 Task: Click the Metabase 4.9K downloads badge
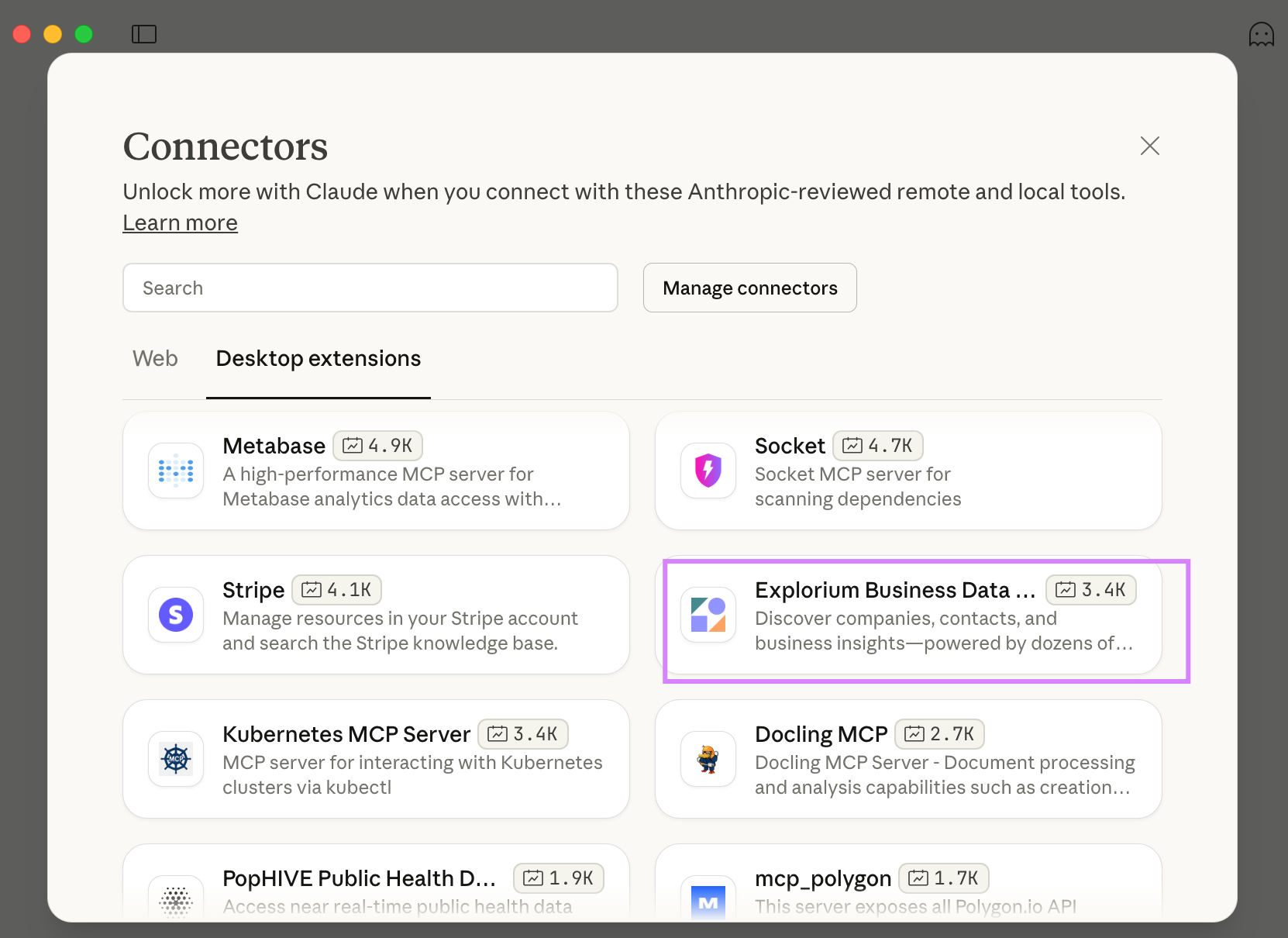[377, 446]
